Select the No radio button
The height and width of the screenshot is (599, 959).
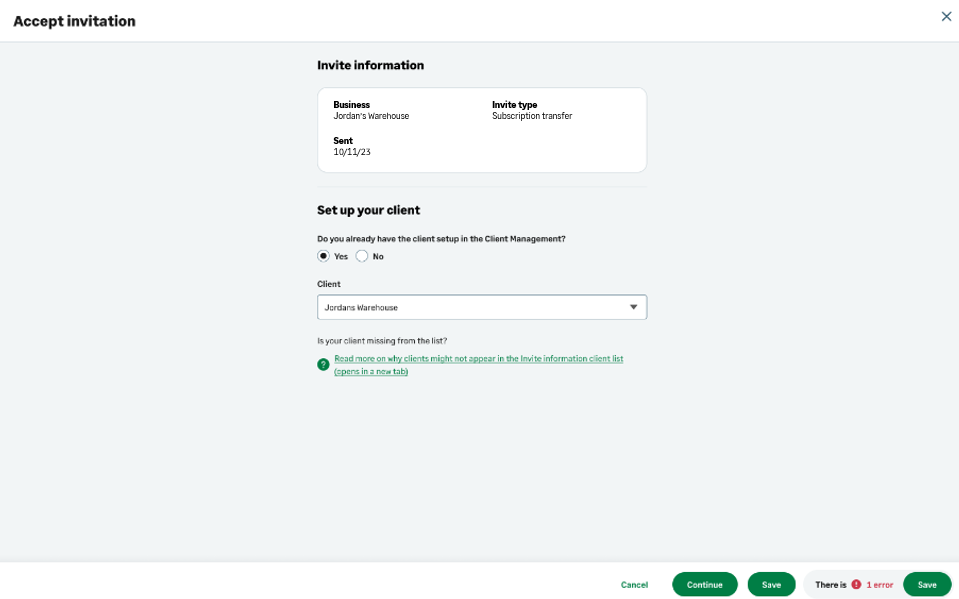pos(362,256)
